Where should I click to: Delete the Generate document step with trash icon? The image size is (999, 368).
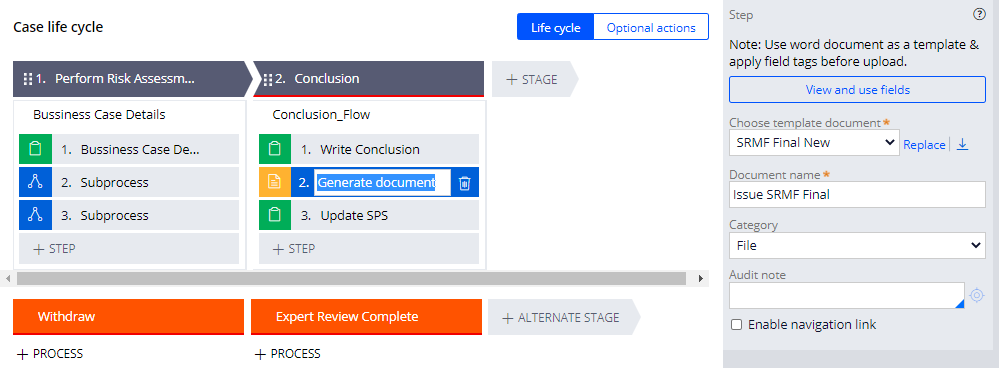pyautogui.click(x=464, y=183)
